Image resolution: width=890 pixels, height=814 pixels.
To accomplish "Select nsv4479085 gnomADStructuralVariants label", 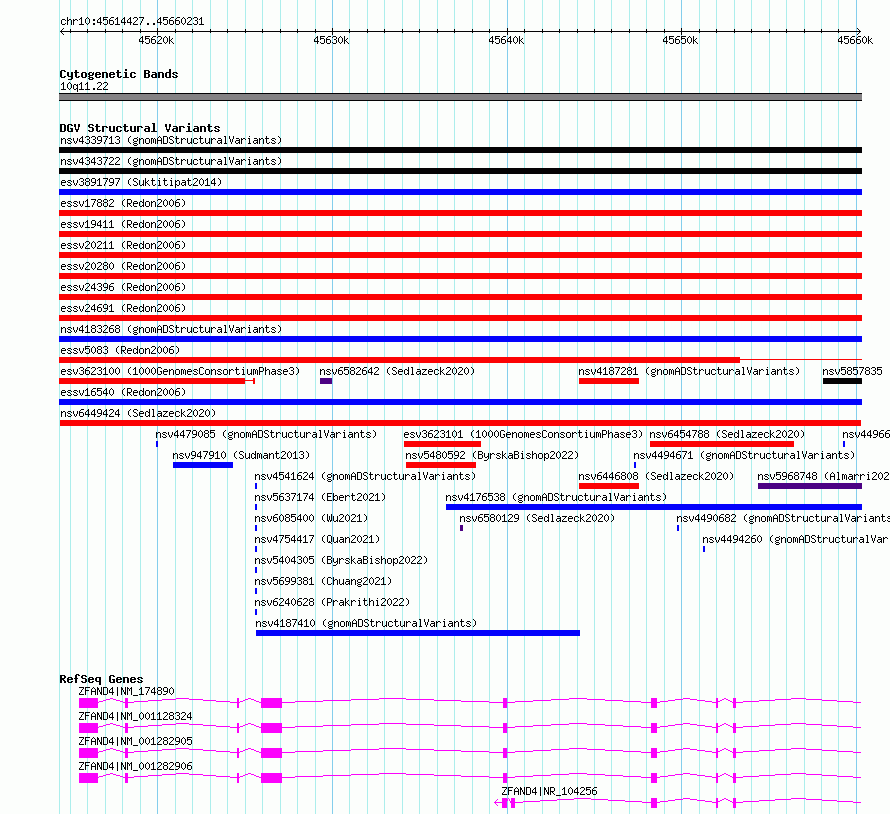I will [x=266, y=434].
